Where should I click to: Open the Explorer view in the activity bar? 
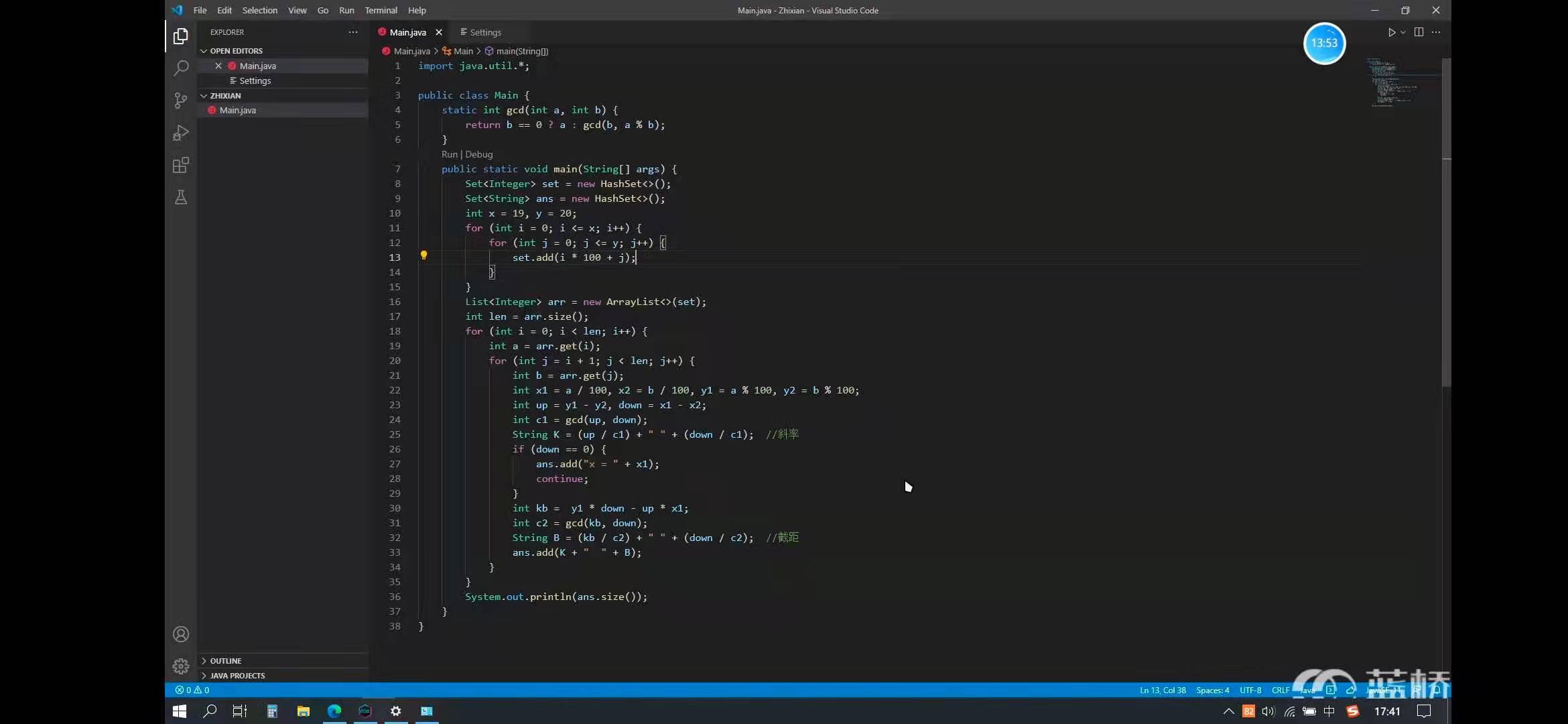[180, 36]
